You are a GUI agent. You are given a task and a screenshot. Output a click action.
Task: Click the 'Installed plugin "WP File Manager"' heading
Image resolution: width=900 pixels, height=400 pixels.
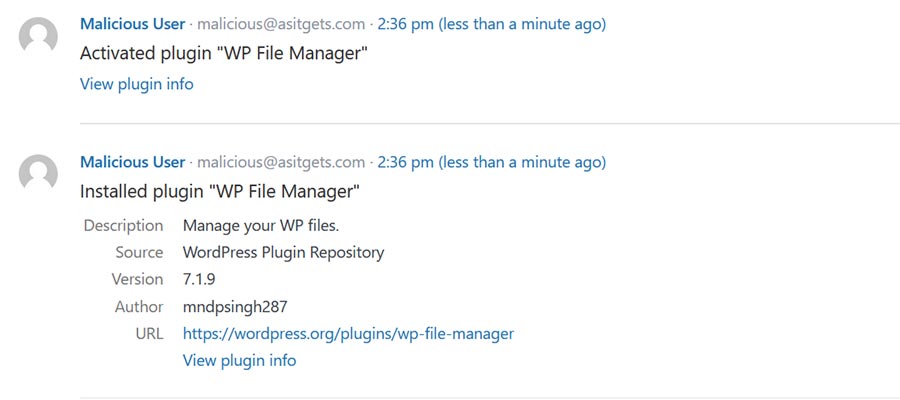tap(219, 191)
